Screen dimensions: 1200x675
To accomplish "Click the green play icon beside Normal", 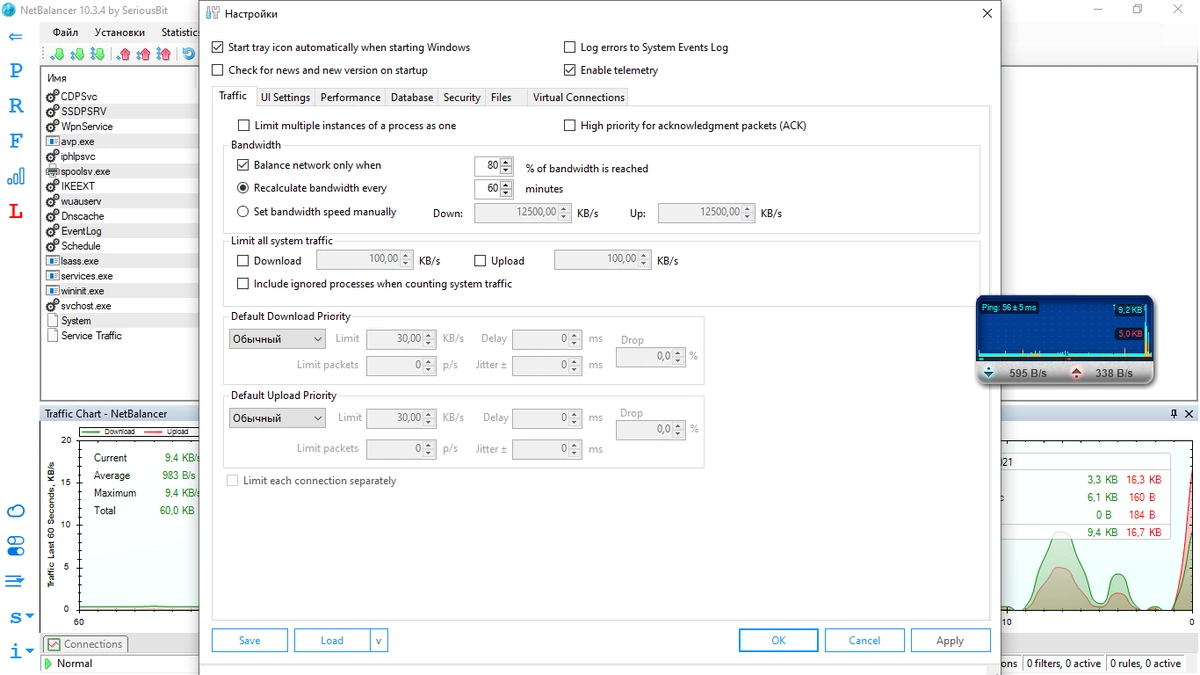I will pos(48,663).
